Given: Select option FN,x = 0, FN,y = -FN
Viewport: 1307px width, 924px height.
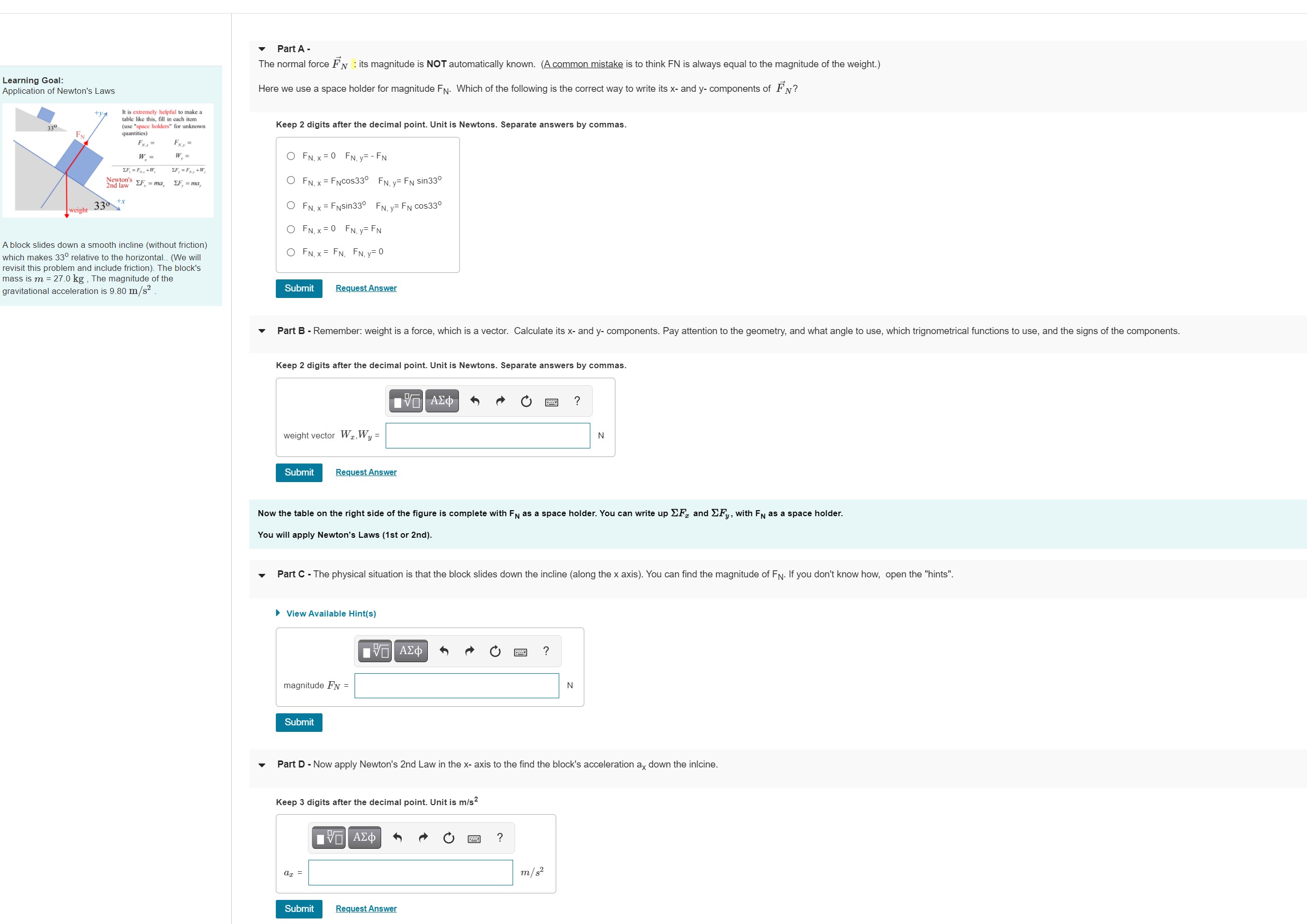Looking at the screenshot, I should click(x=291, y=156).
